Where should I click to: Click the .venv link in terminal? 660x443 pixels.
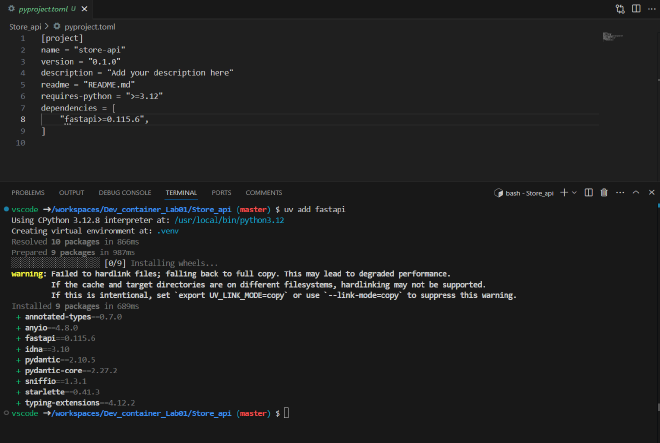168,231
